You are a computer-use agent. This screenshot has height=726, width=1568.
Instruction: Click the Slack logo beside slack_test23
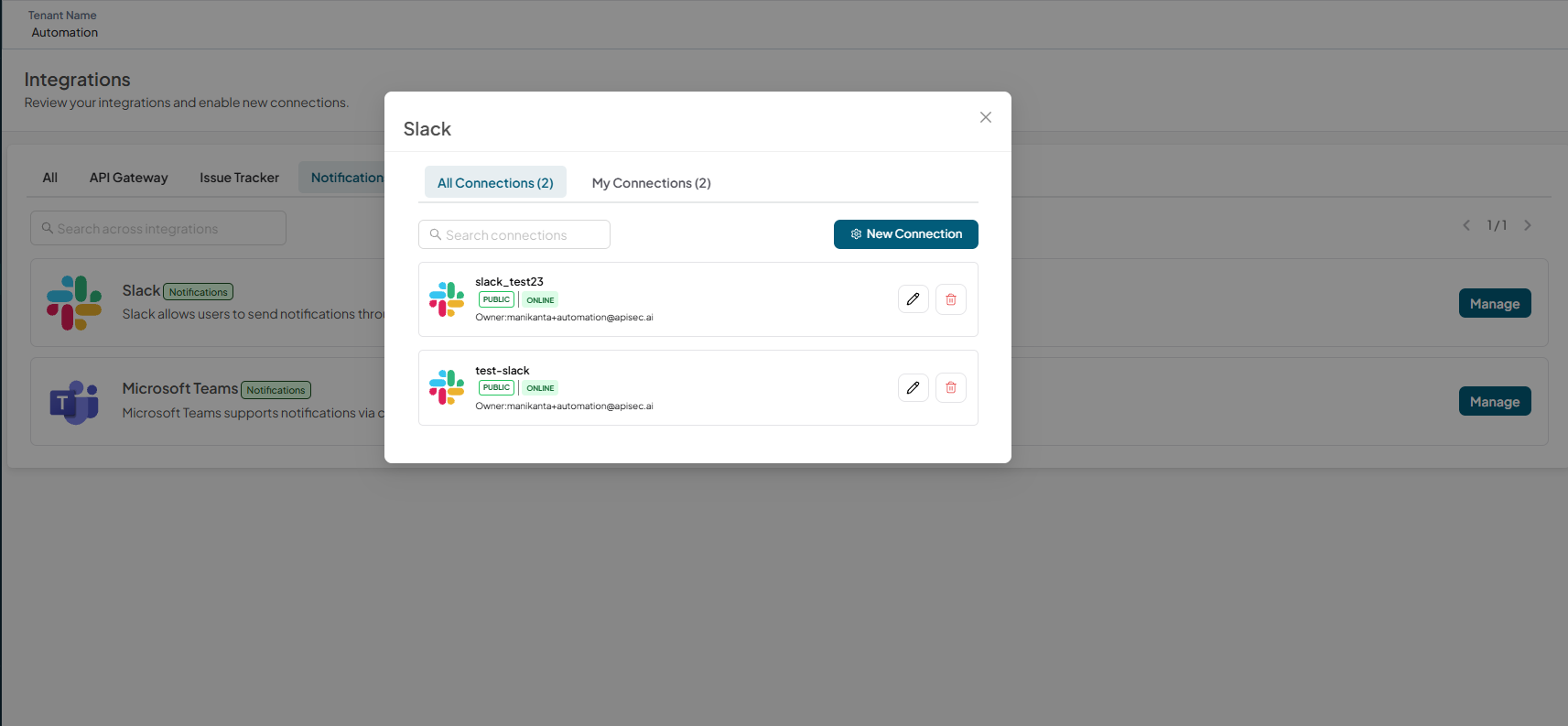tap(447, 299)
